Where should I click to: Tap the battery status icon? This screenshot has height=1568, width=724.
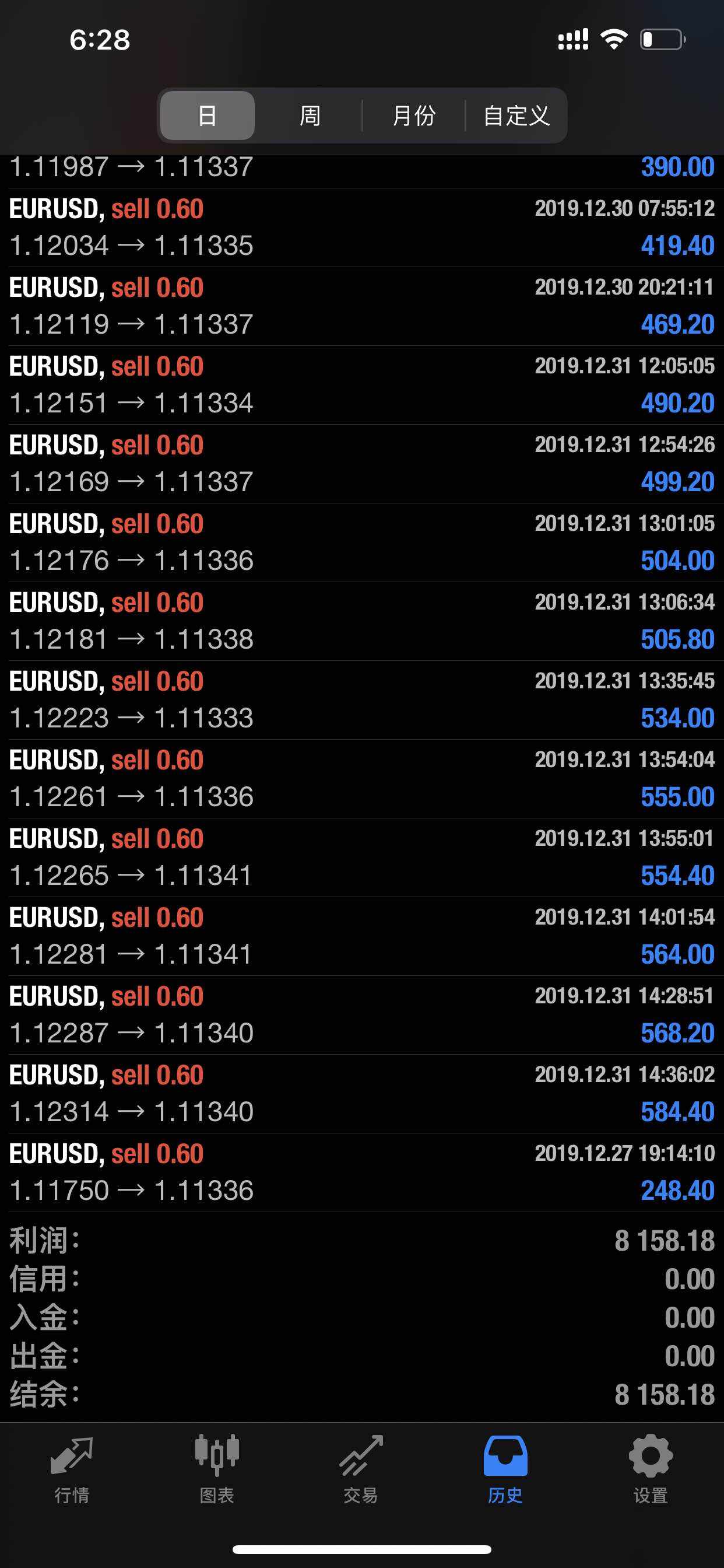pyautogui.click(x=663, y=40)
